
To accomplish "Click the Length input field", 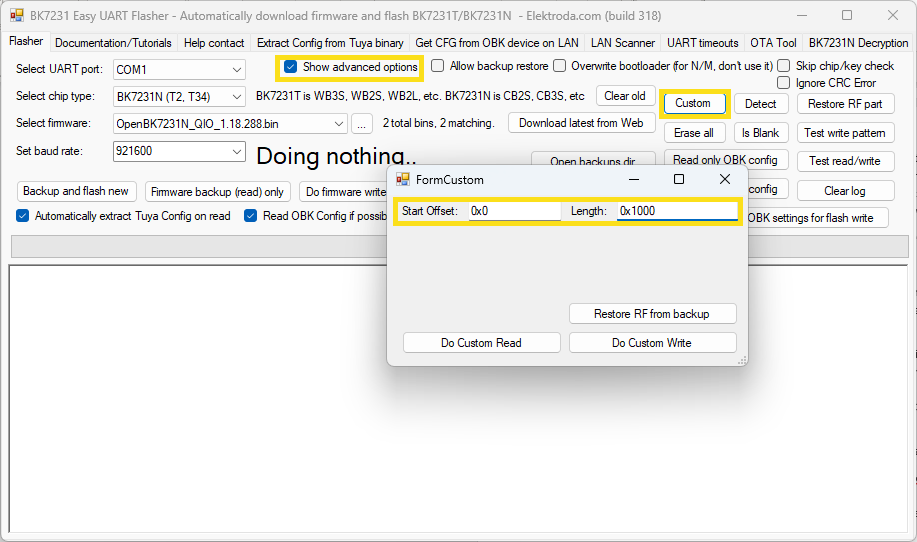I will (x=677, y=211).
